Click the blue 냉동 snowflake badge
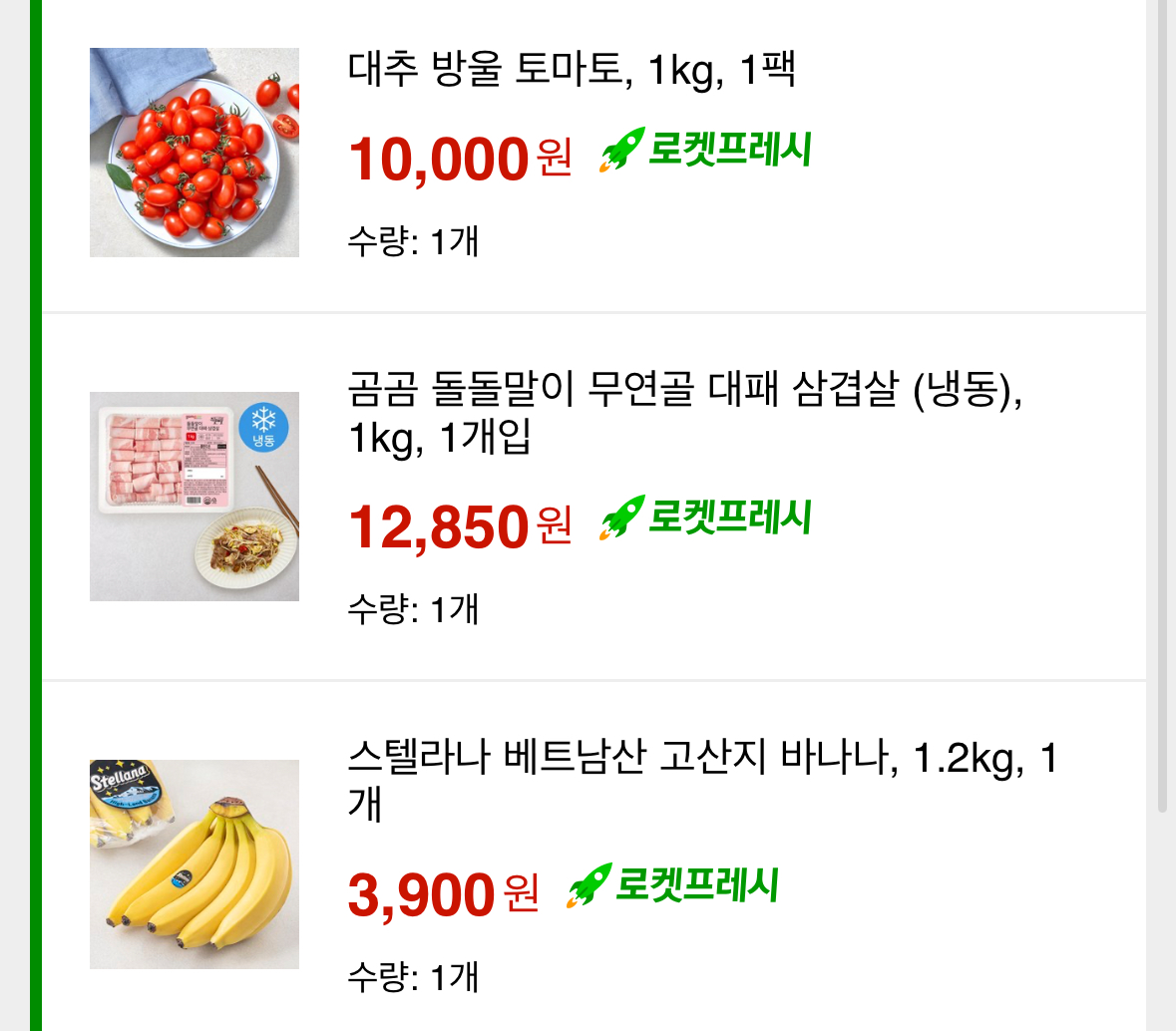This screenshot has height=1031, width=1176. [263, 427]
